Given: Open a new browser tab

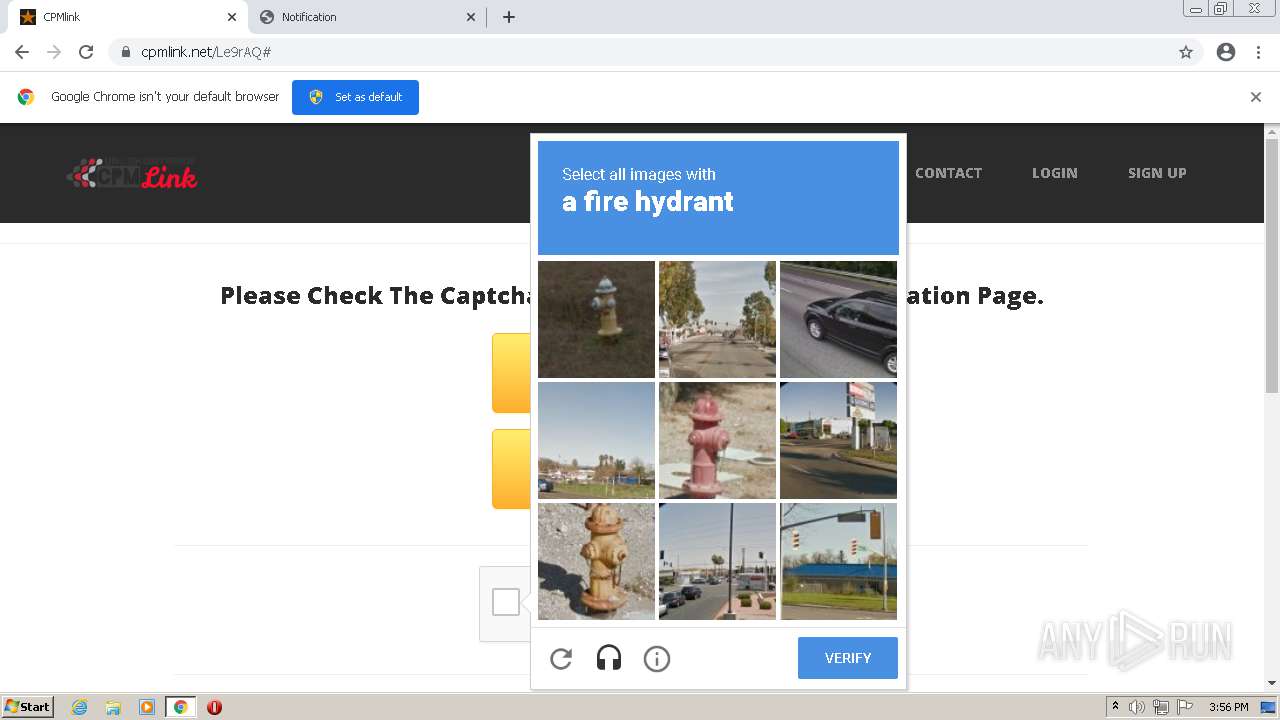Looking at the screenshot, I should 509,17.
